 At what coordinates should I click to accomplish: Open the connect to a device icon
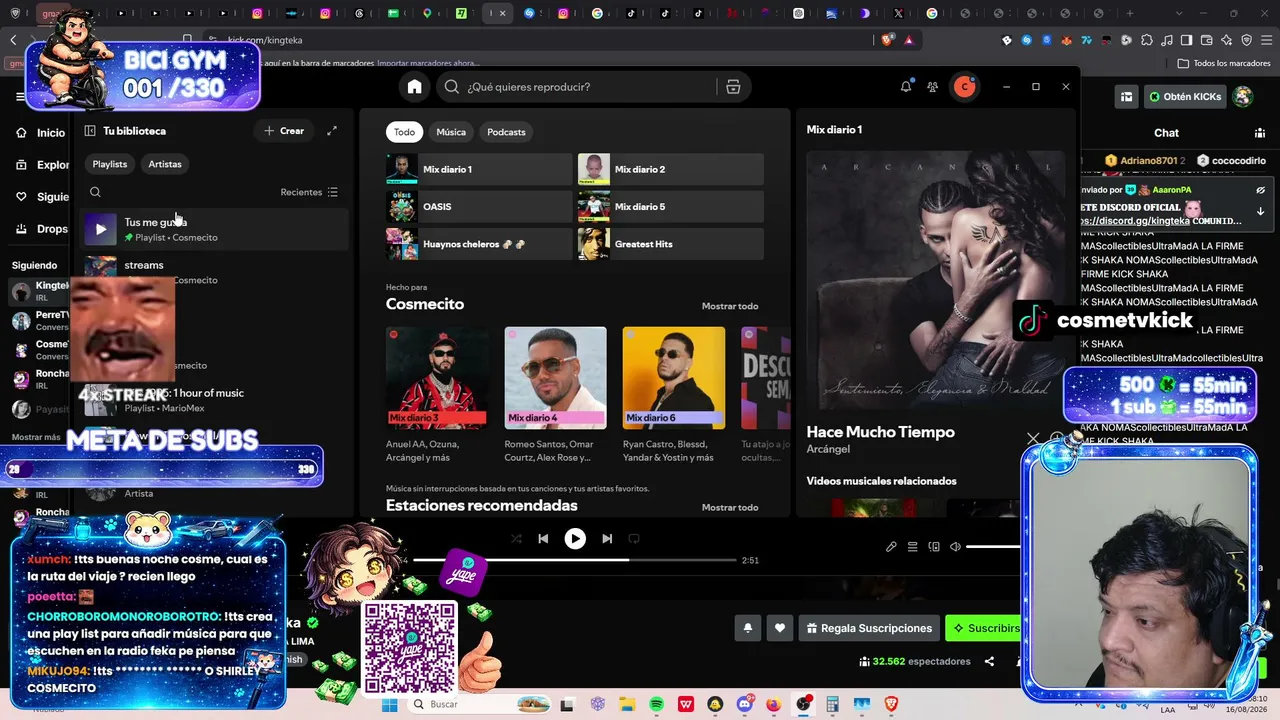(934, 547)
